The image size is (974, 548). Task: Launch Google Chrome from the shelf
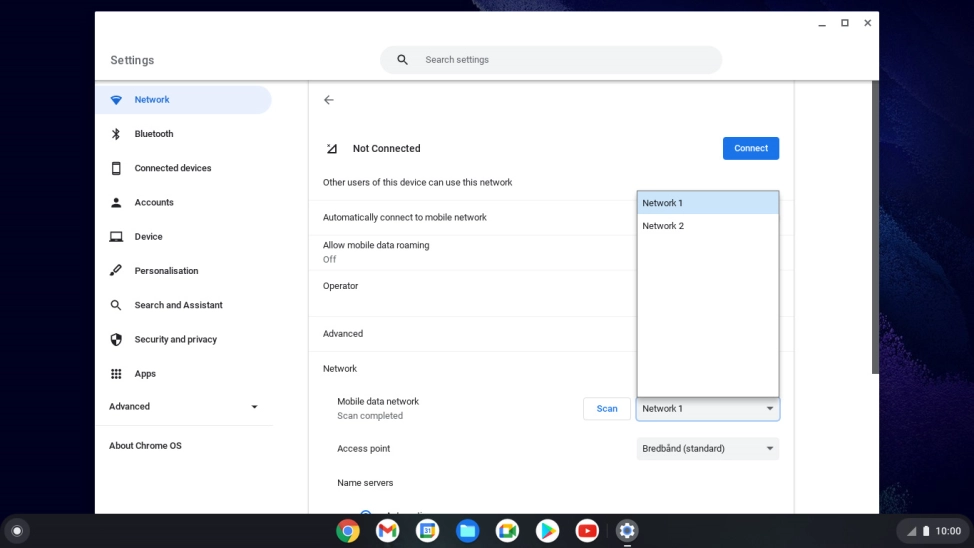[348, 531]
